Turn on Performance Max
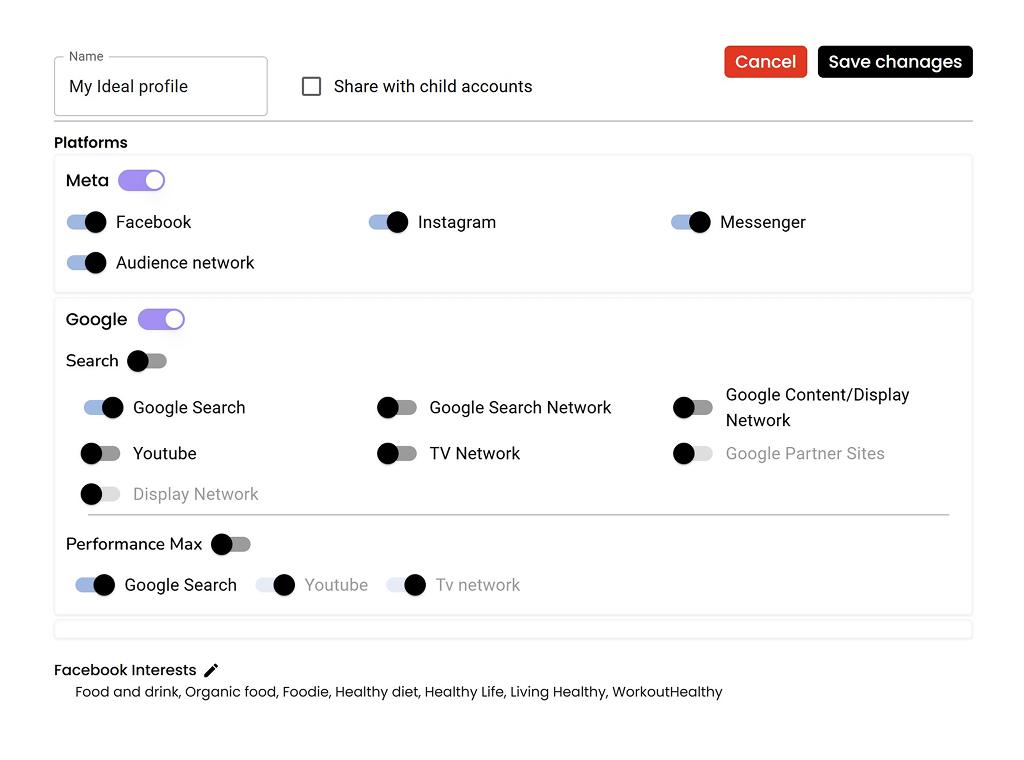Viewport: 1024px width, 760px height. [231, 544]
